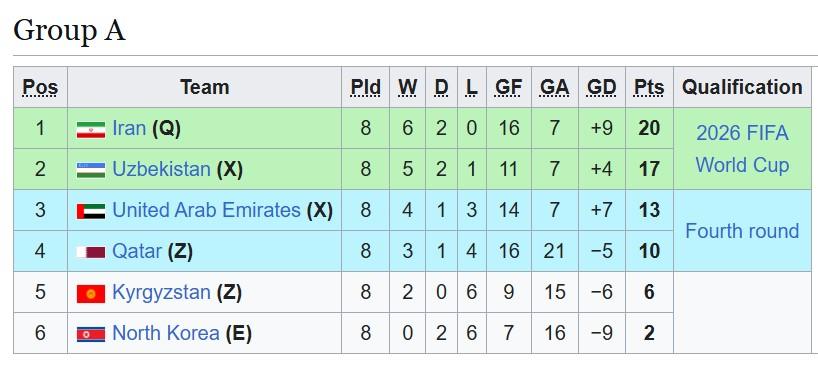Click the Group A section heading

click(x=69, y=30)
